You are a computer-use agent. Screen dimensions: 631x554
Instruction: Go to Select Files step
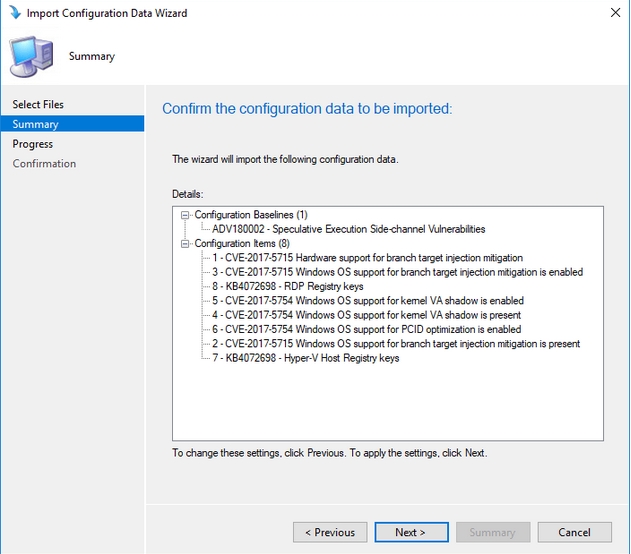pyautogui.click(x=38, y=104)
